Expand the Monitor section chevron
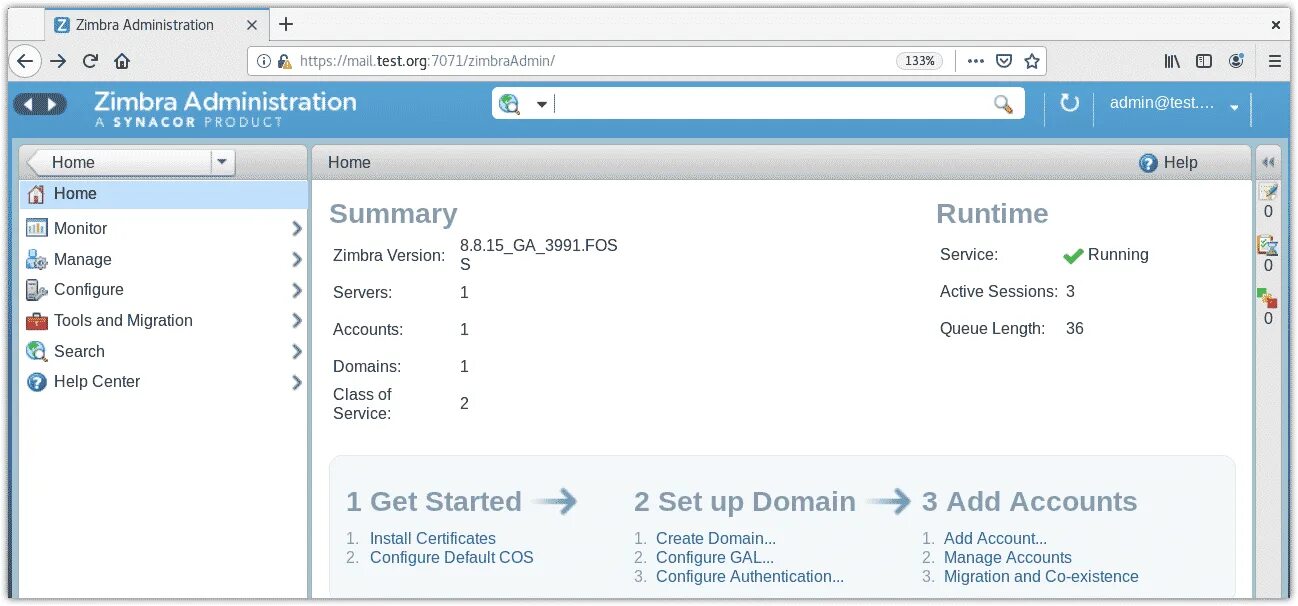 tap(296, 229)
